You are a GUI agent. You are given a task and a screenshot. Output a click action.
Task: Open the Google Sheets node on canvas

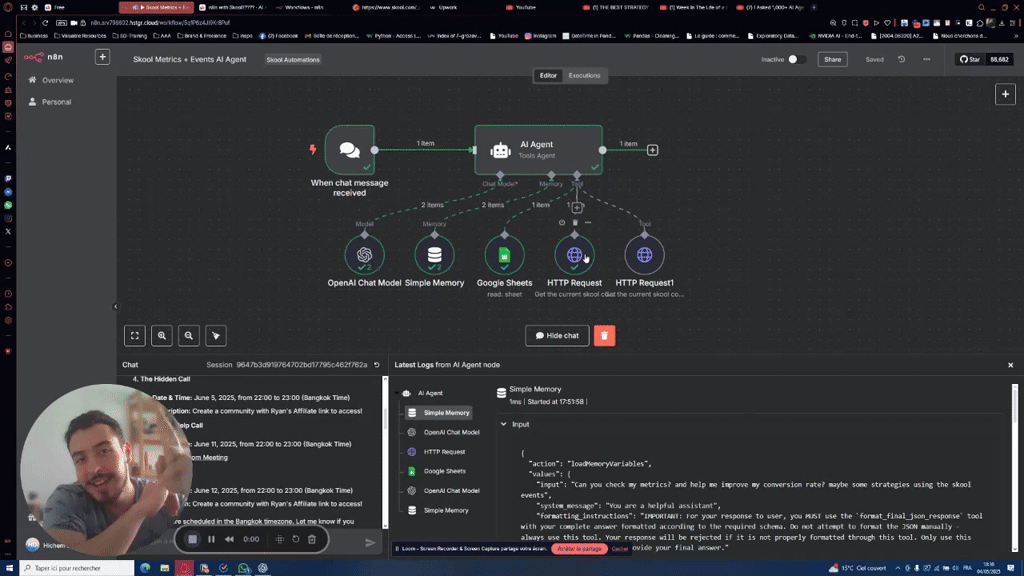(504, 255)
